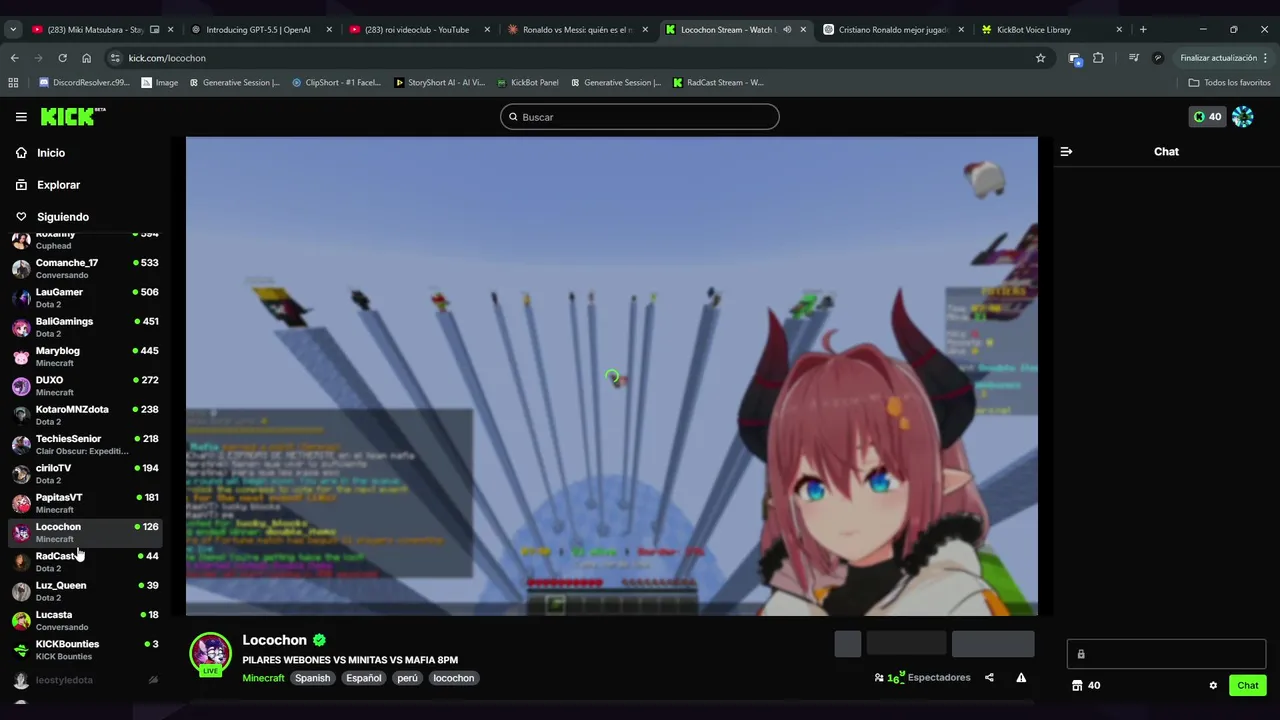Open Luz_Queen channel in sidebar

(x=85, y=591)
